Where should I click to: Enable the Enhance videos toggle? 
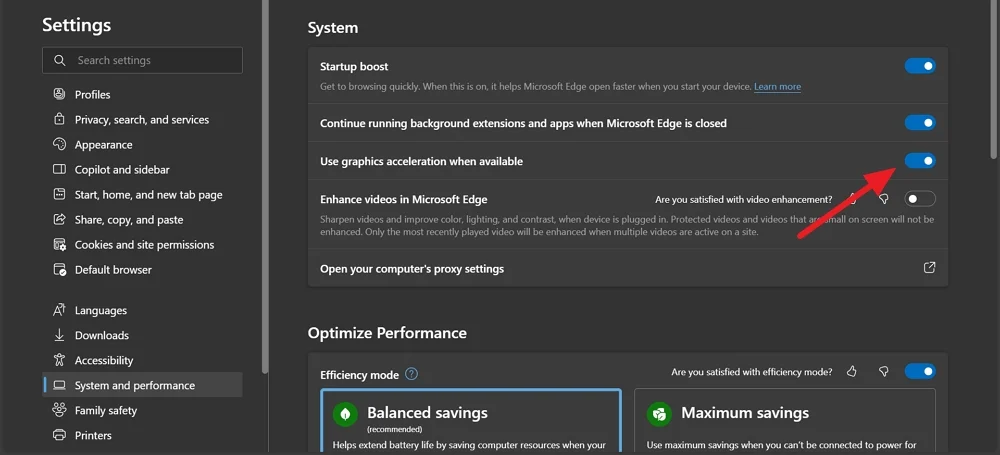click(x=920, y=199)
